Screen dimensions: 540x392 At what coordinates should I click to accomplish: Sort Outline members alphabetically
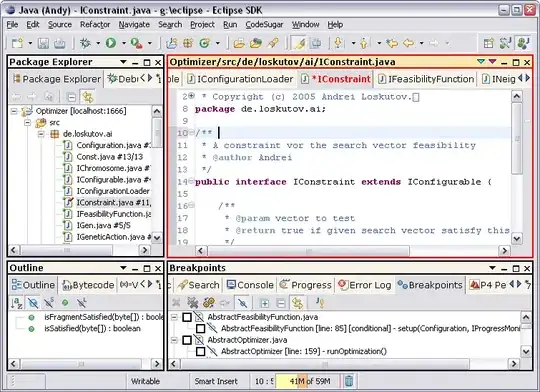(17, 303)
